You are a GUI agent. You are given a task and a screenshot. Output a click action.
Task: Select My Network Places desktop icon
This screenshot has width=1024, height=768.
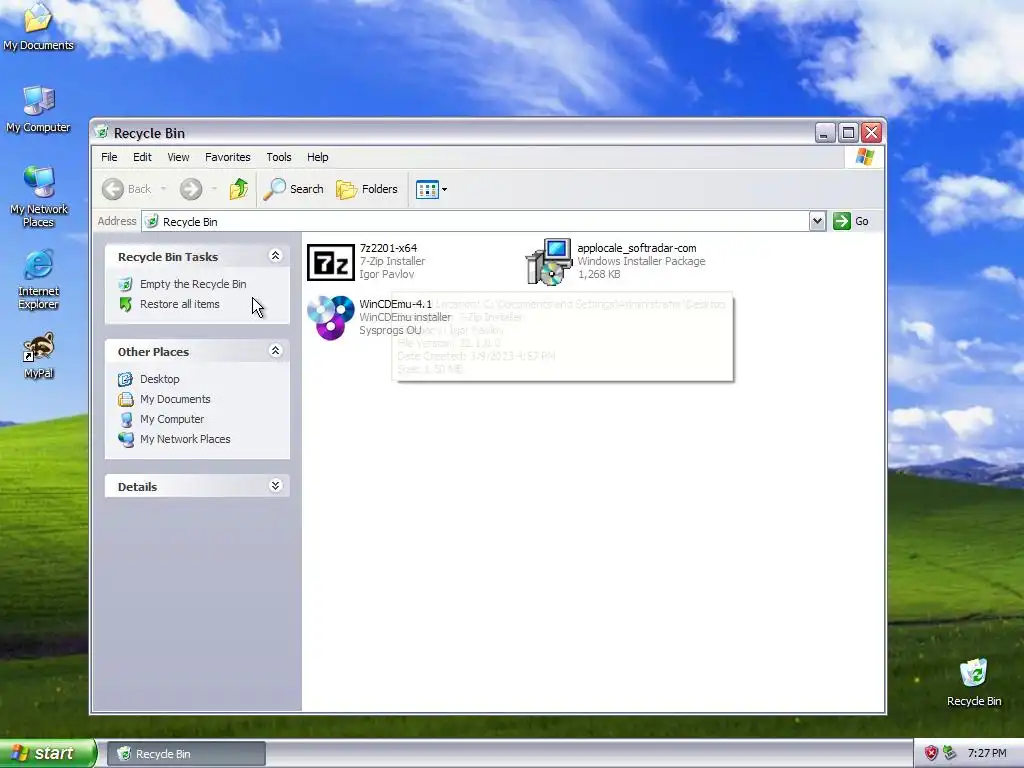(x=39, y=183)
